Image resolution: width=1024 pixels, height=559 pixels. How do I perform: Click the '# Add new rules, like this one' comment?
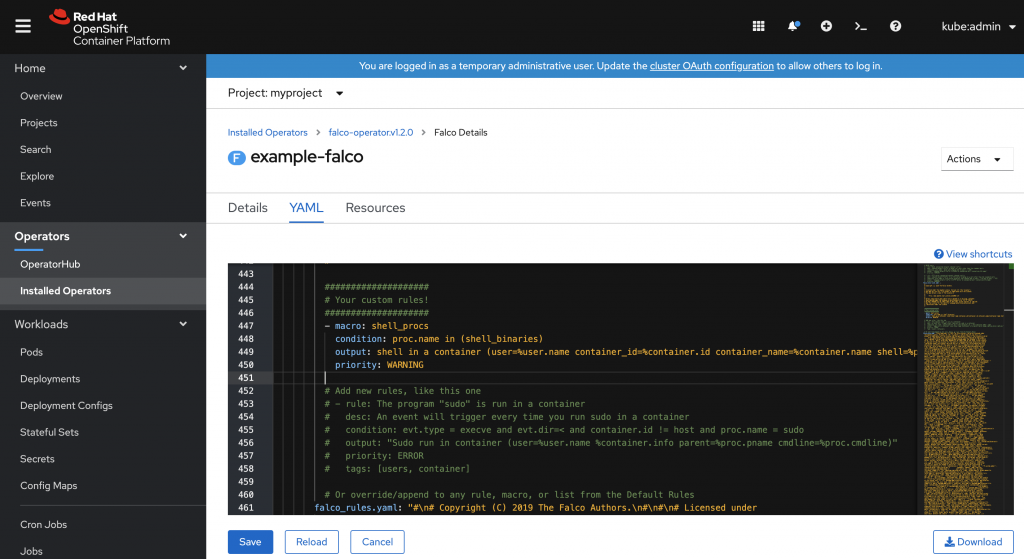click(x=402, y=391)
